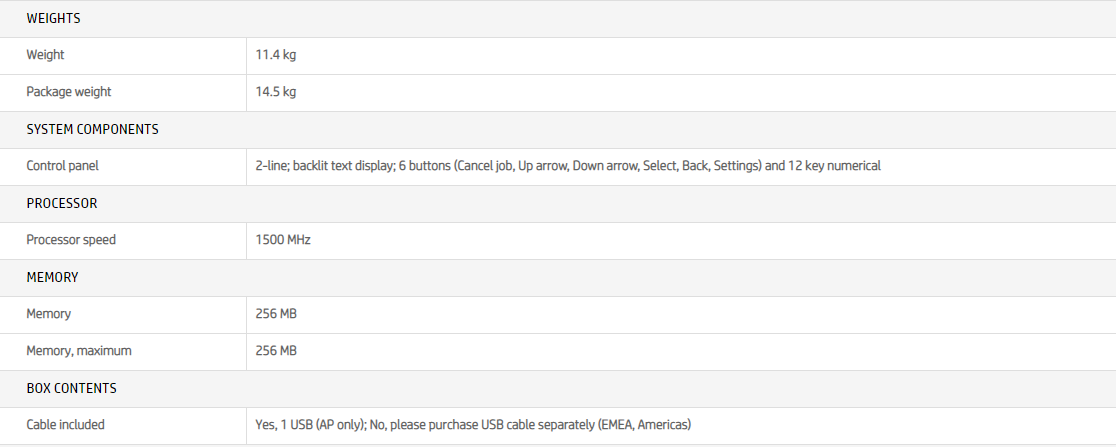Click the PROCESSOR section header
The width and height of the screenshot is (1116, 447).
point(61,203)
